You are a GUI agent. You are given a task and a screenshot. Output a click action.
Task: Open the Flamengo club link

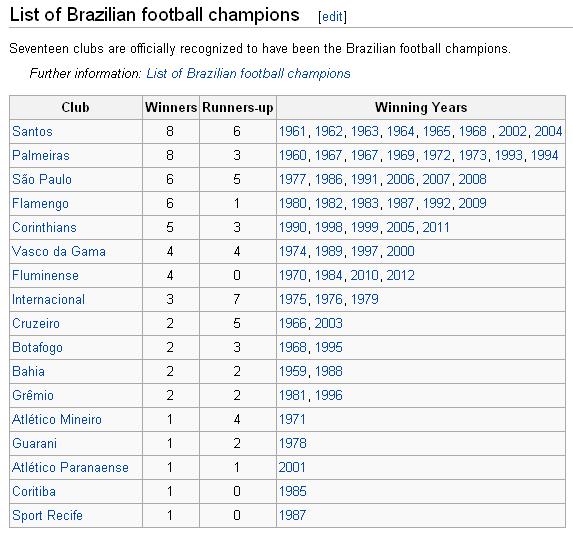pyautogui.click(x=40, y=204)
